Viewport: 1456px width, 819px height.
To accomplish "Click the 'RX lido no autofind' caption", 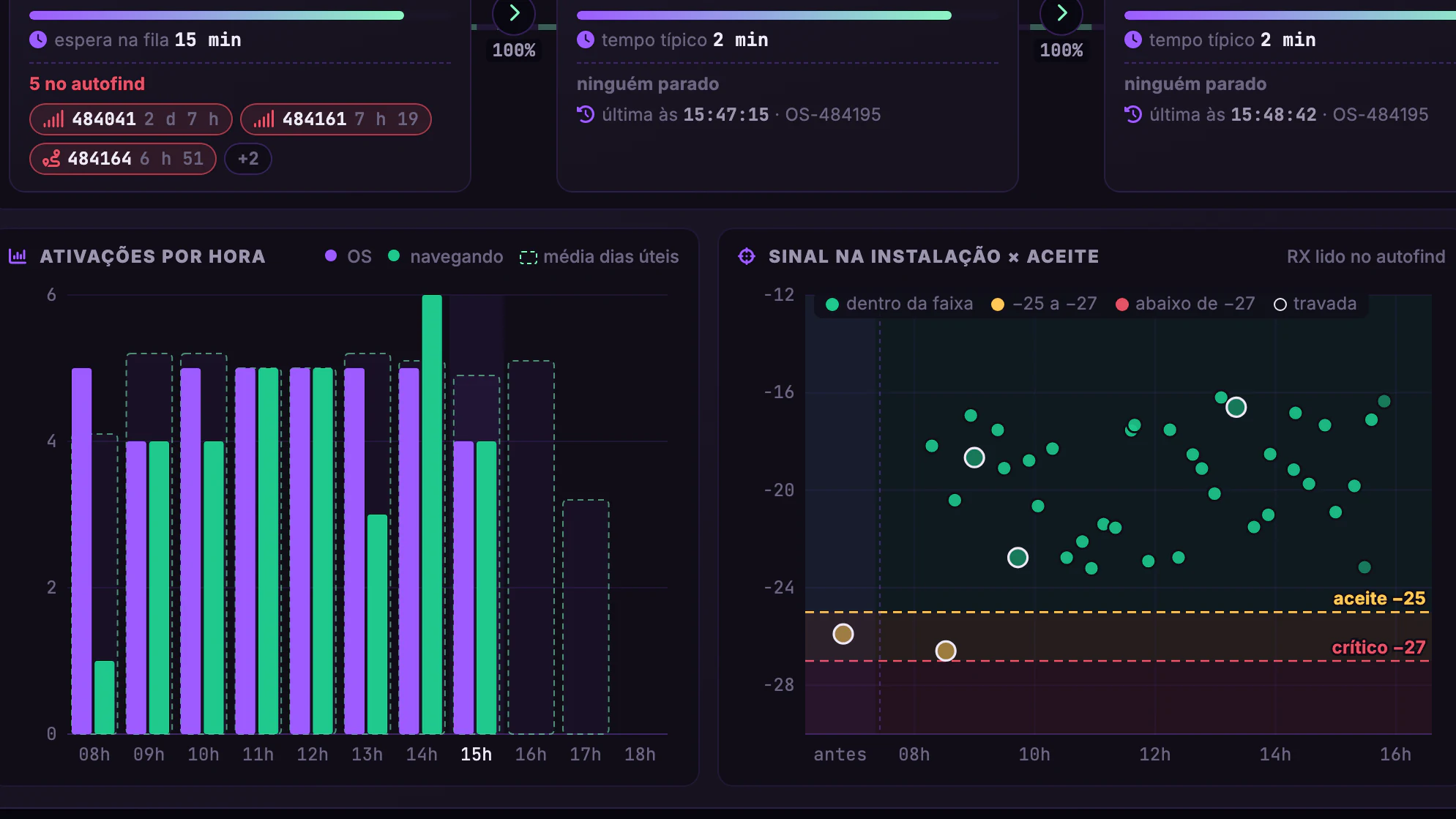I will (x=1366, y=256).
